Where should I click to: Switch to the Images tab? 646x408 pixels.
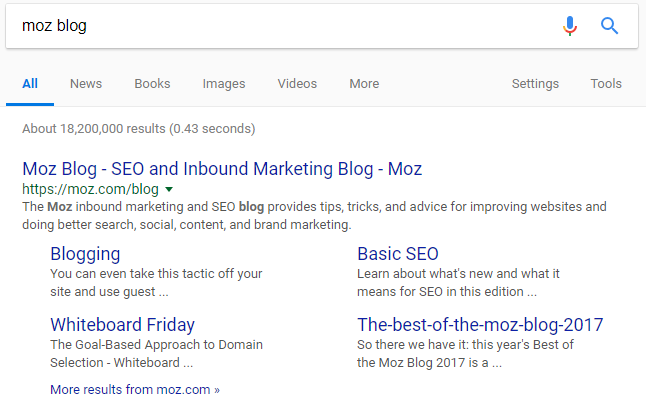pos(224,84)
